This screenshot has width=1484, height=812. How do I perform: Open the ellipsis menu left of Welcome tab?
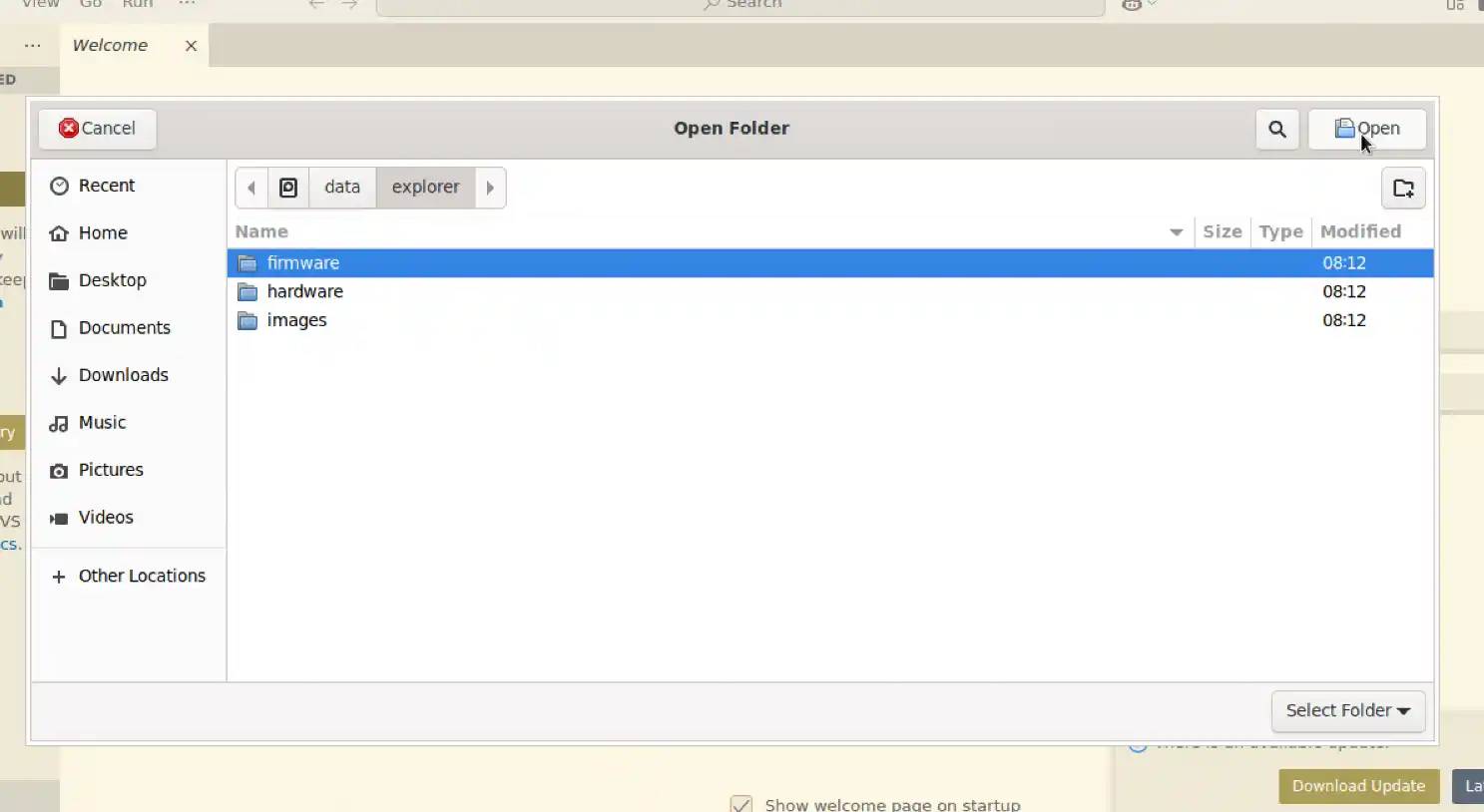click(x=33, y=46)
